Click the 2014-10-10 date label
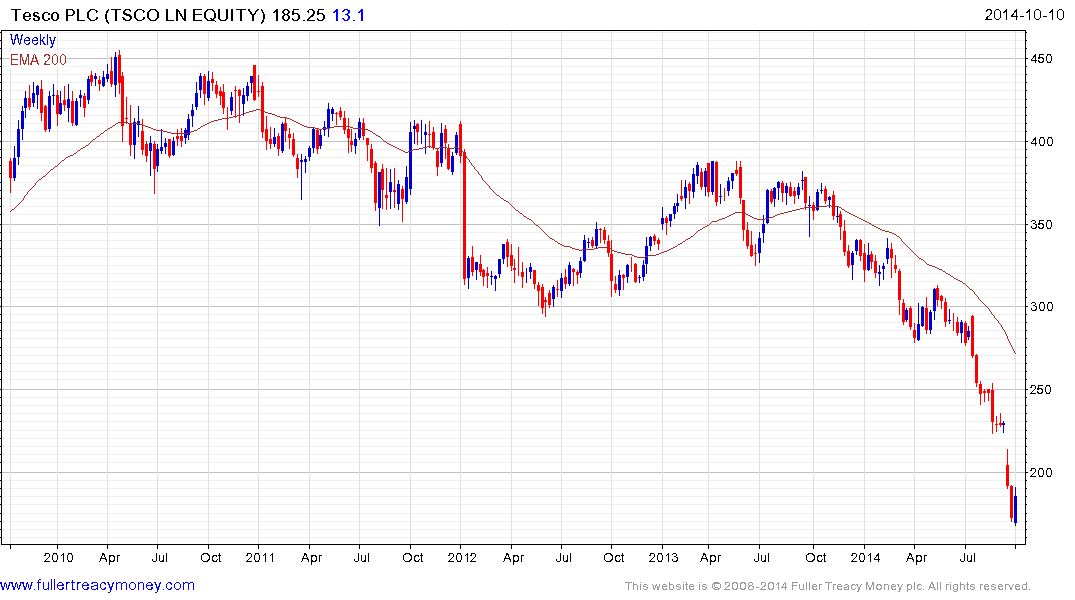1075x600 pixels. pos(1024,15)
